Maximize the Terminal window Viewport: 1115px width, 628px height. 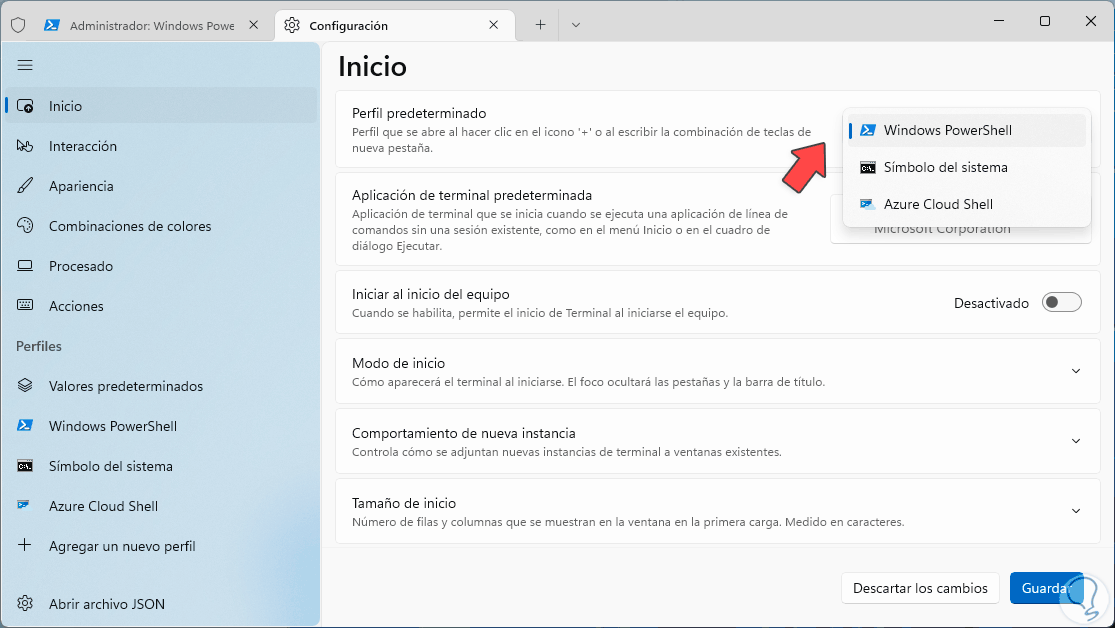(1045, 21)
